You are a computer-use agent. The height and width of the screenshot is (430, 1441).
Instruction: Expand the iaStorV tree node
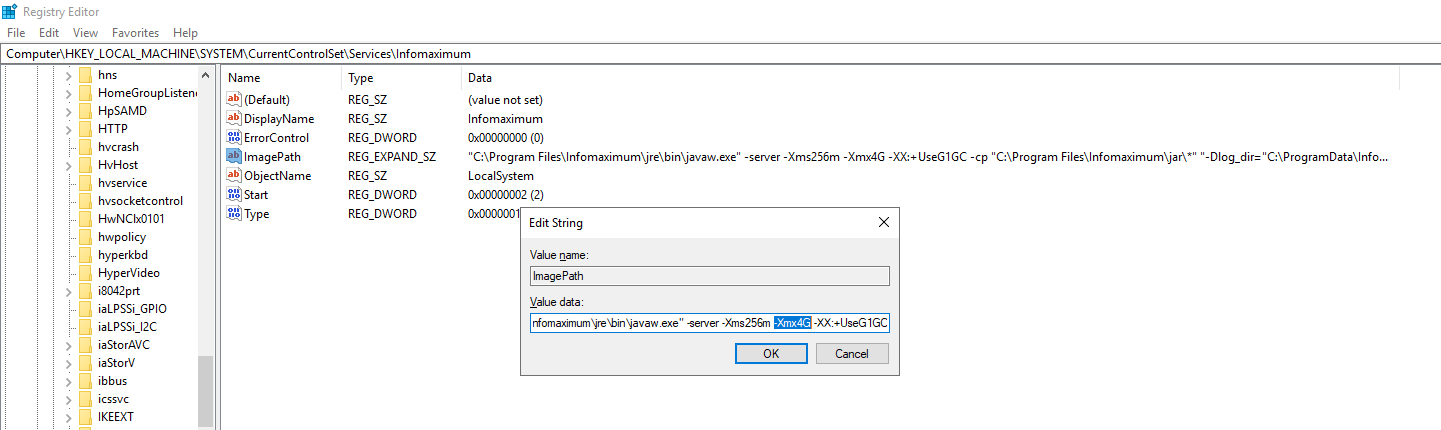[69, 363]
